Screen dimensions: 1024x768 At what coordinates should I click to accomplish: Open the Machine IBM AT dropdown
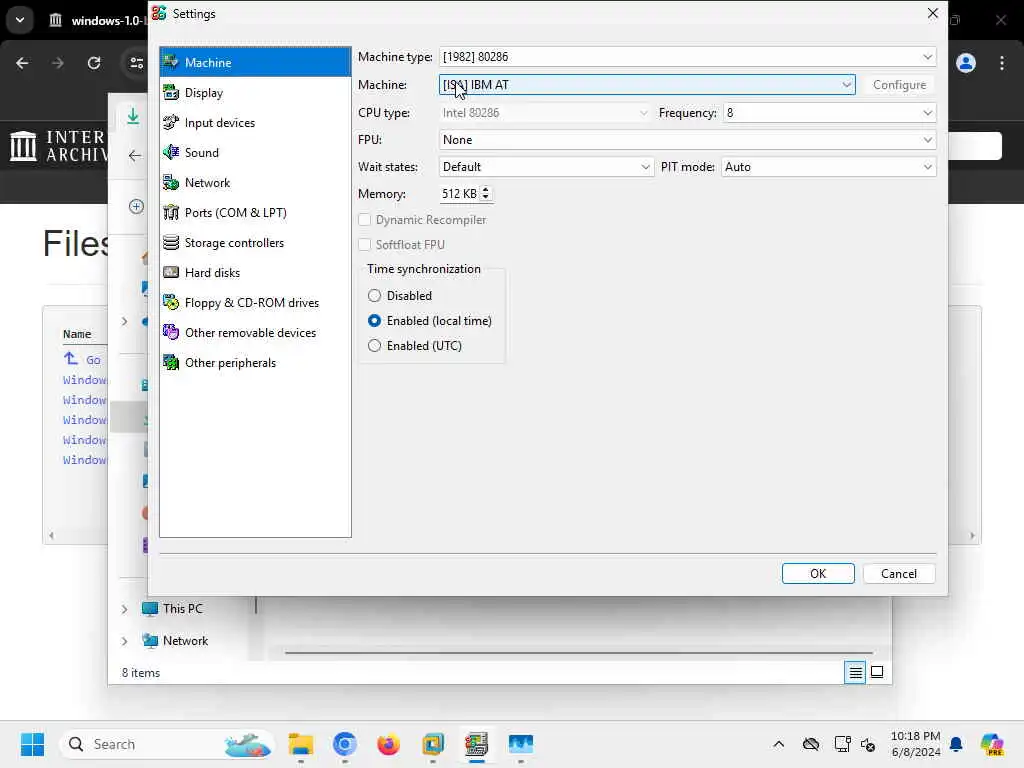[647, 84]
